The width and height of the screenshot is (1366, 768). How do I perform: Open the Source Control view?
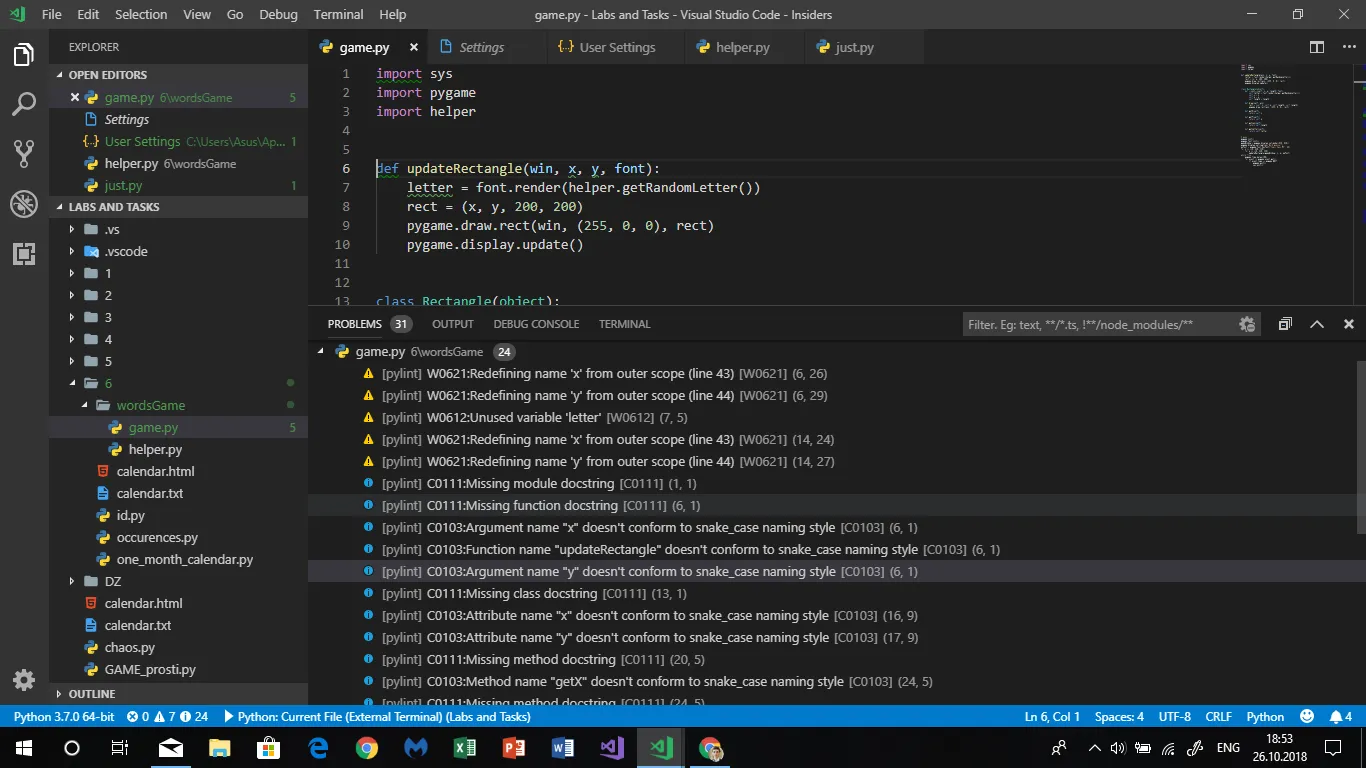[24, 153]
